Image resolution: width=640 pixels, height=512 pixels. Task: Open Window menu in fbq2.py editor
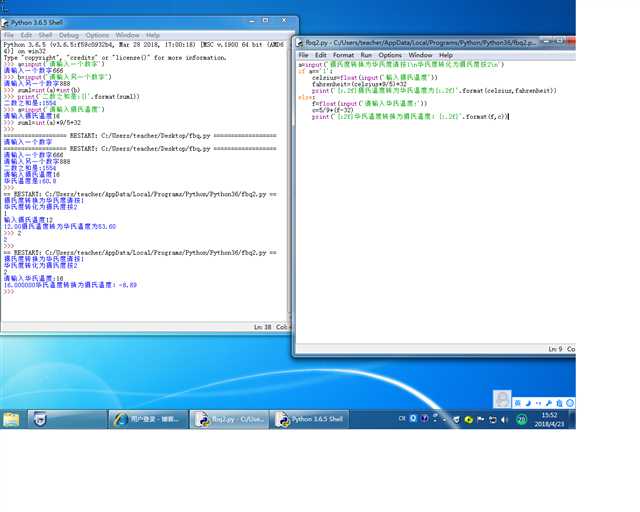pyautogui.click(x=420, y=55)
